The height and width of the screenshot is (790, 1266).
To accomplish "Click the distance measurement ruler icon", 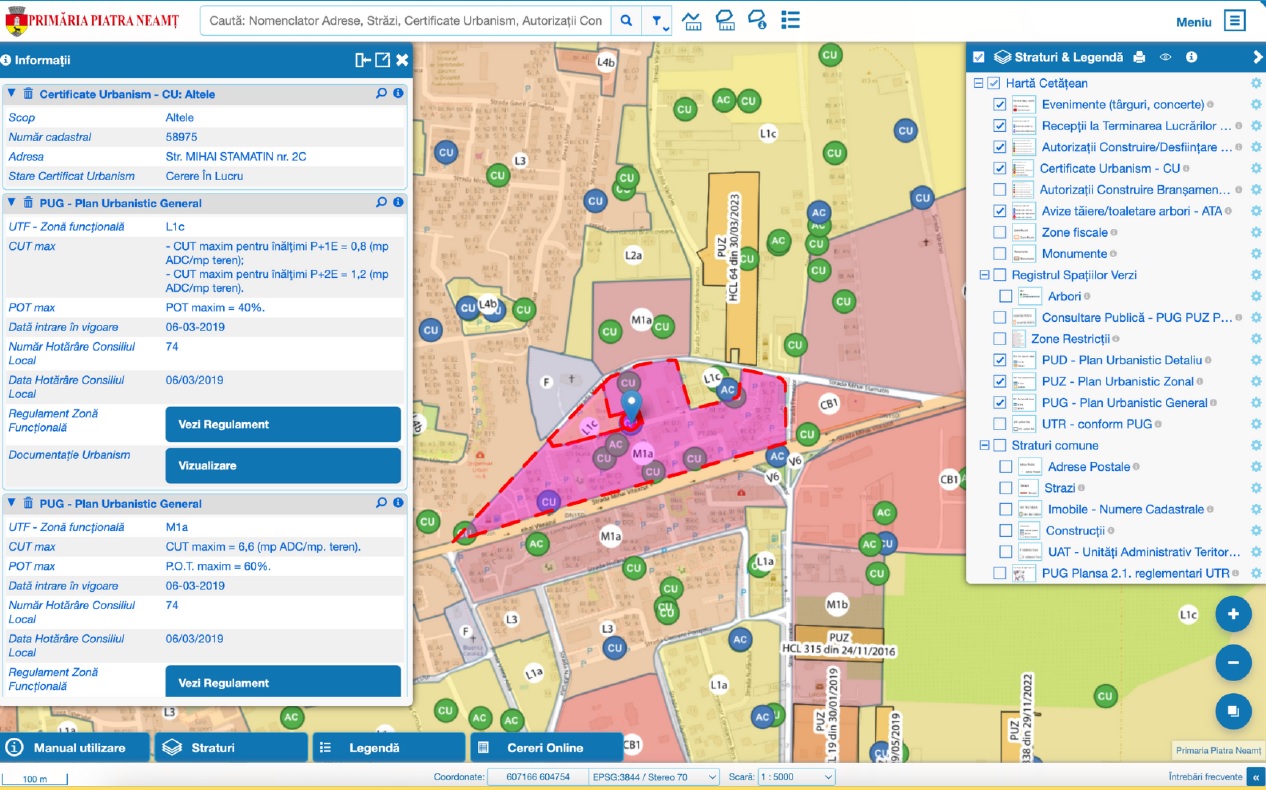I will 691,21.
